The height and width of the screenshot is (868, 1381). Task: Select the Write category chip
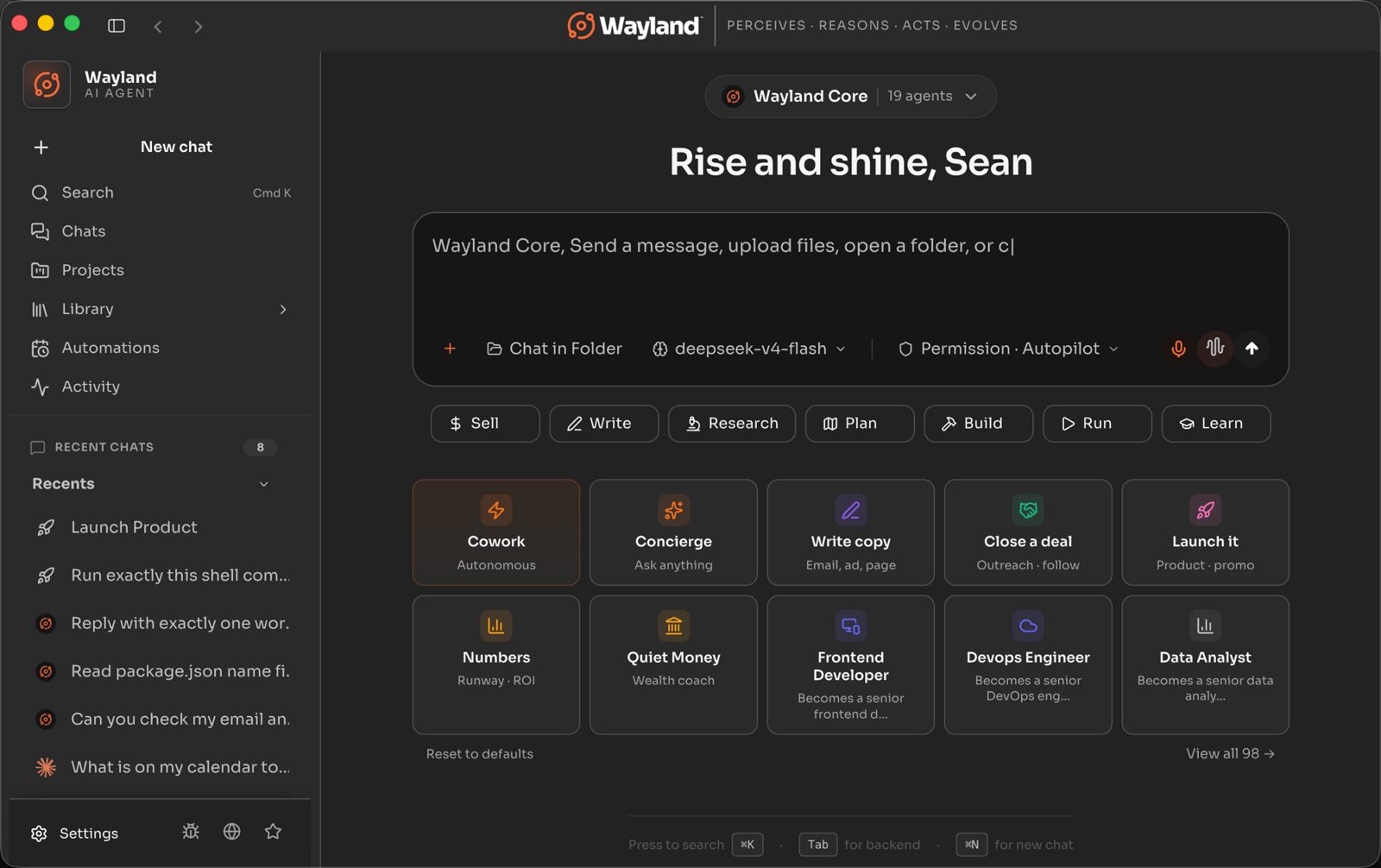click(604, 424)
